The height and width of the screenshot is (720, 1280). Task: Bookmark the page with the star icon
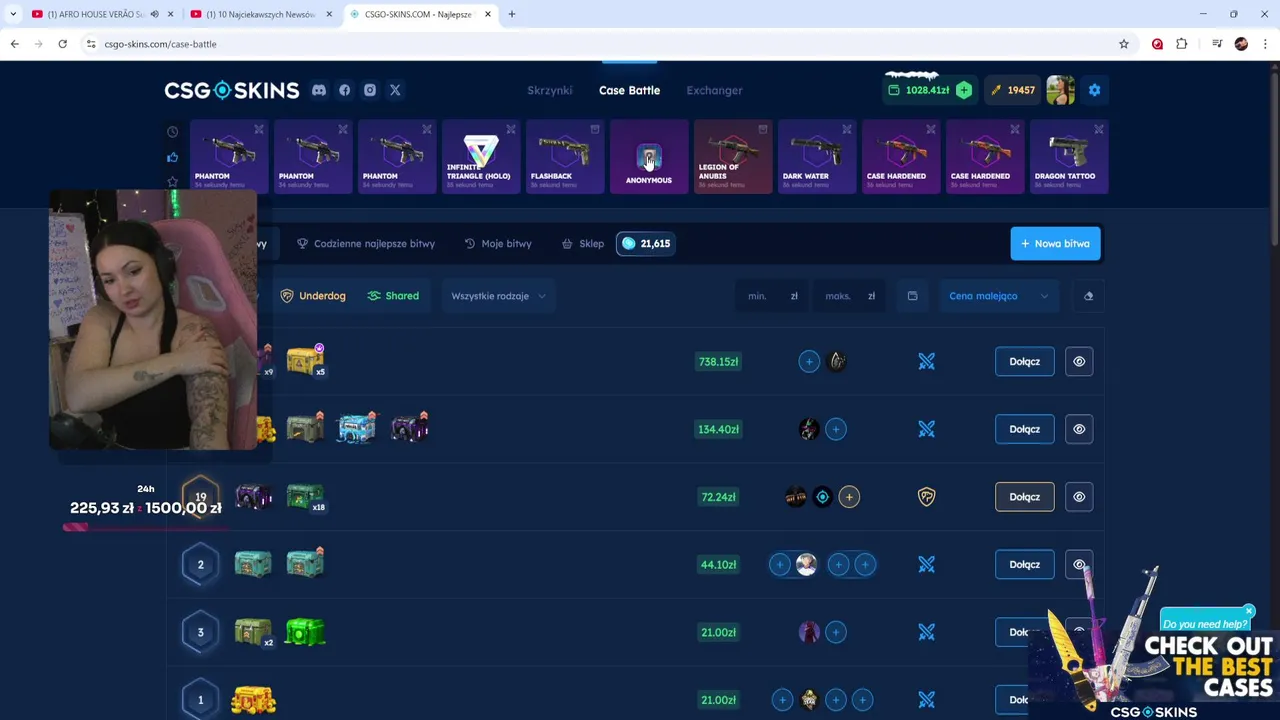coord(1124,44)
